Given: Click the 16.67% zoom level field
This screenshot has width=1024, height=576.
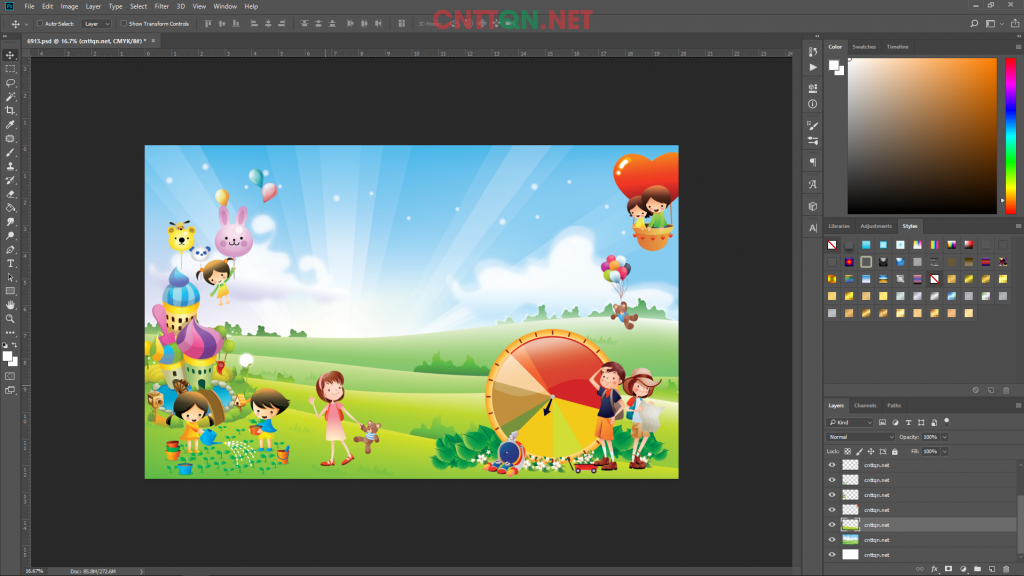Looking at the screenshot, I should [34, 571].
